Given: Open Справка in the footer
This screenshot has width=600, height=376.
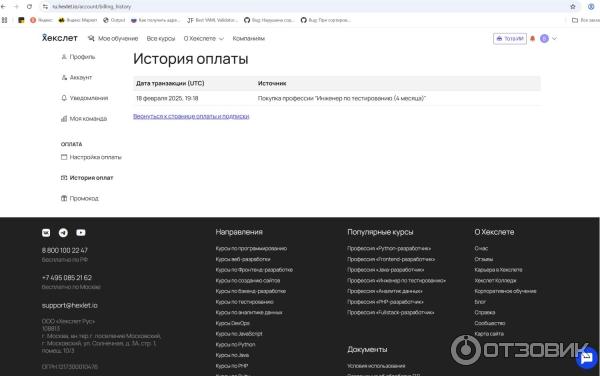Looking at the screenshot, I should [485, 313].
